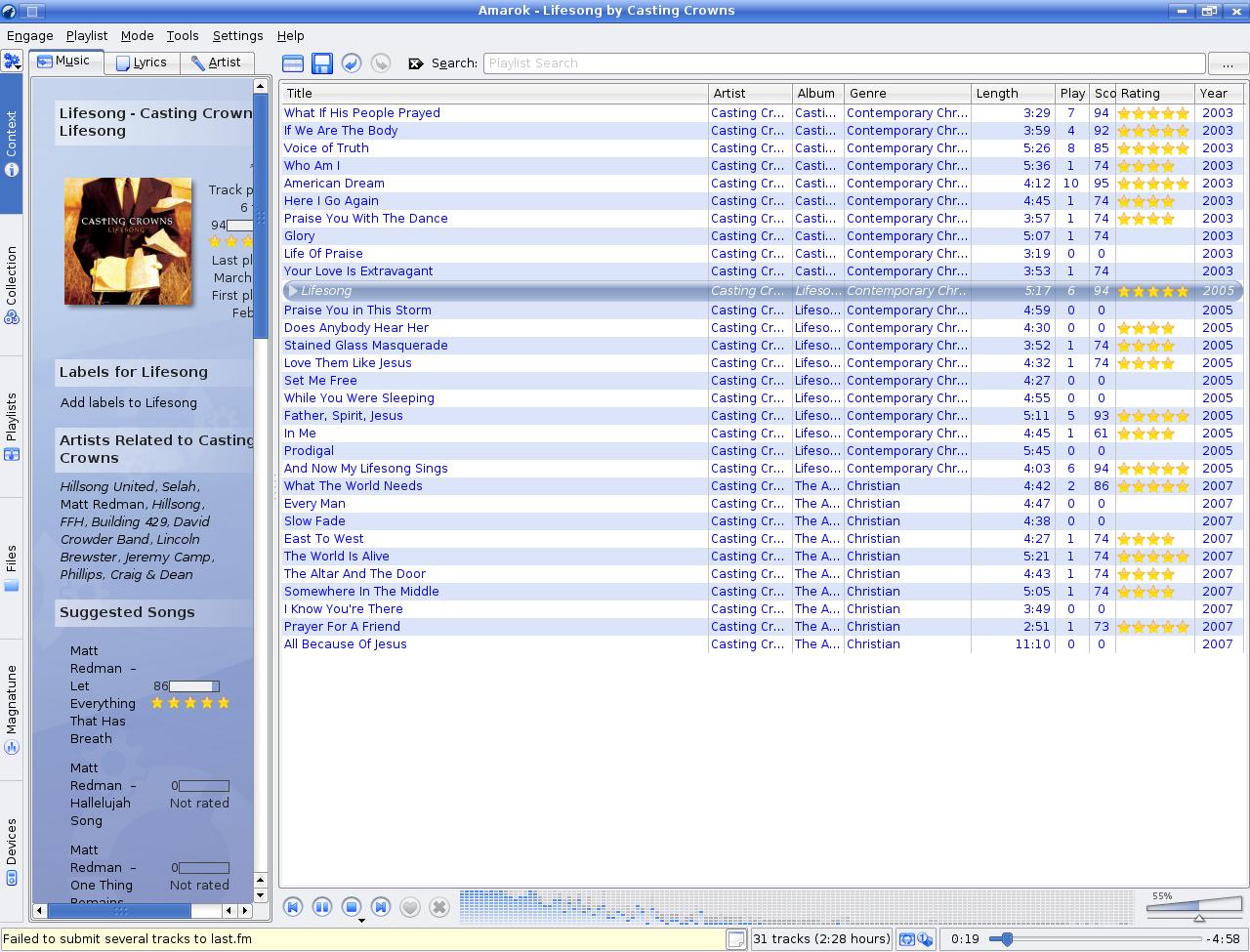1250x952 pixels.
Task: Open the Settings menu
Action: click(x=237, y=35)
